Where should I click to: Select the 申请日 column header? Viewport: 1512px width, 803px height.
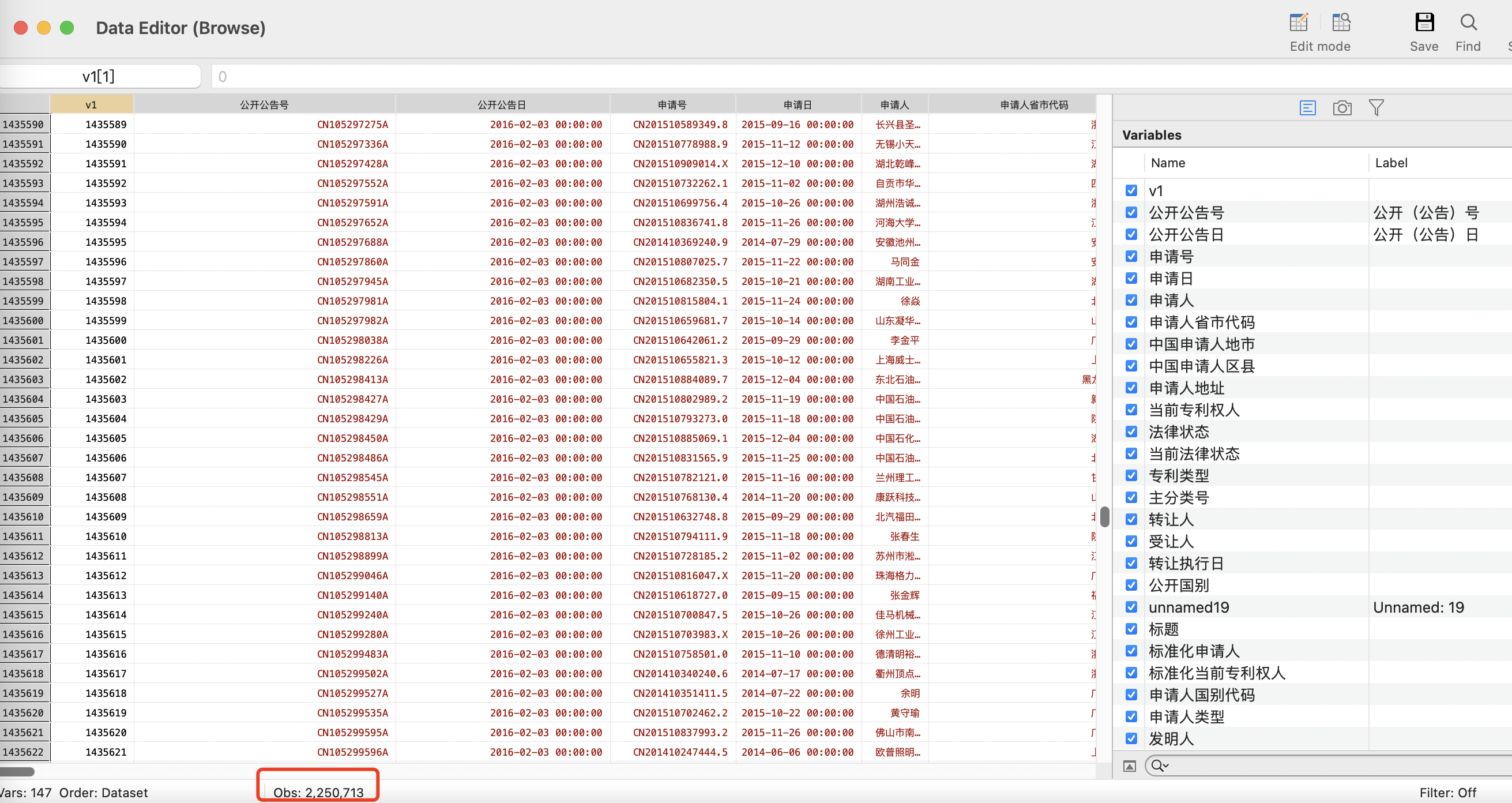pyautogui.click(x=797, y=104)
